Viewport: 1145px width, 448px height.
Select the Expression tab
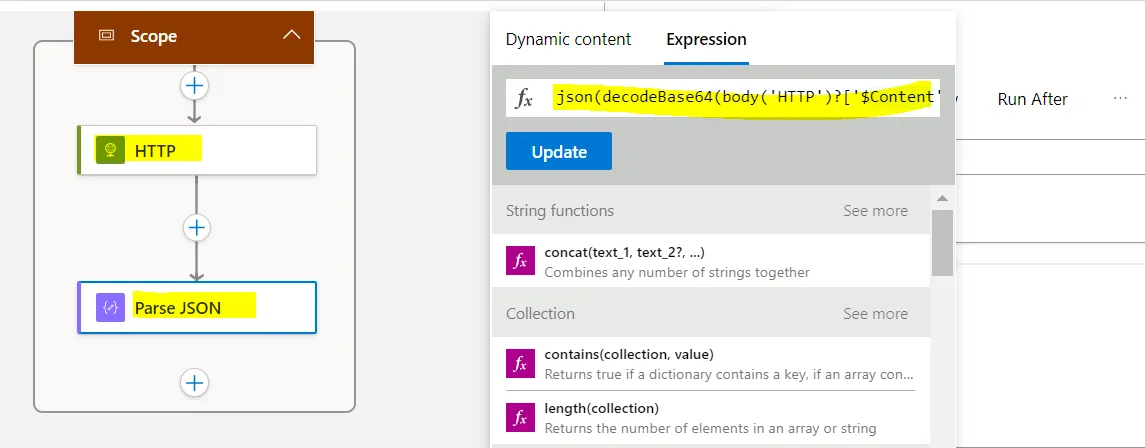(x=706, y=40)
